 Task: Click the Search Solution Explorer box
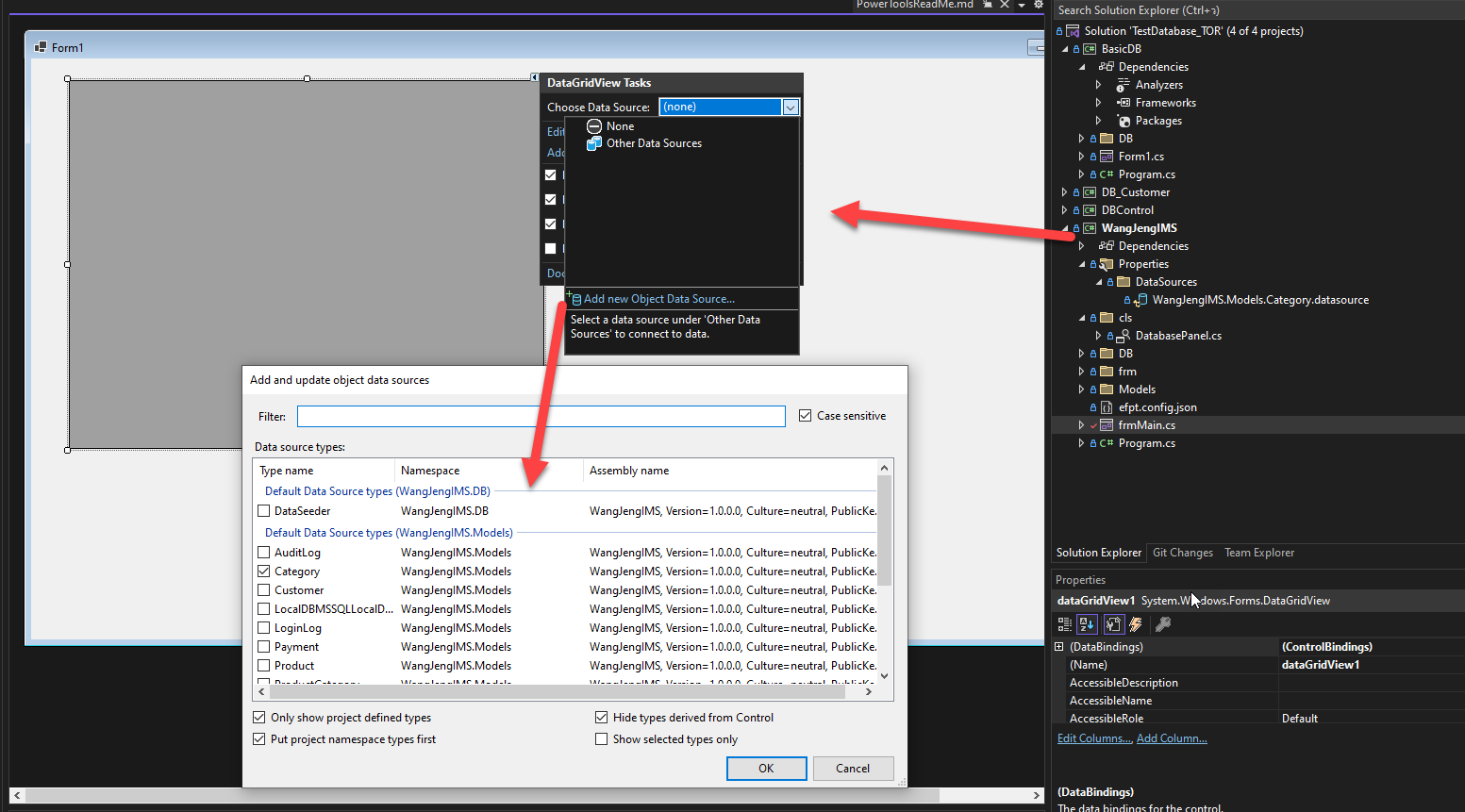(x=1258, y=10)
